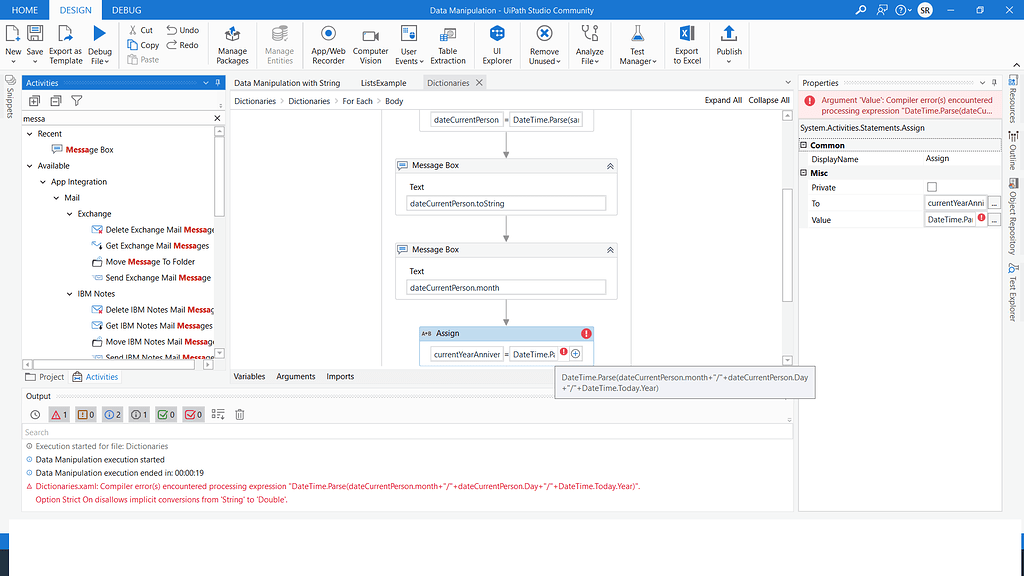1024x576 pixels.
Task: Toggle errors filter in Output panel
Action: tap(57, 413)
